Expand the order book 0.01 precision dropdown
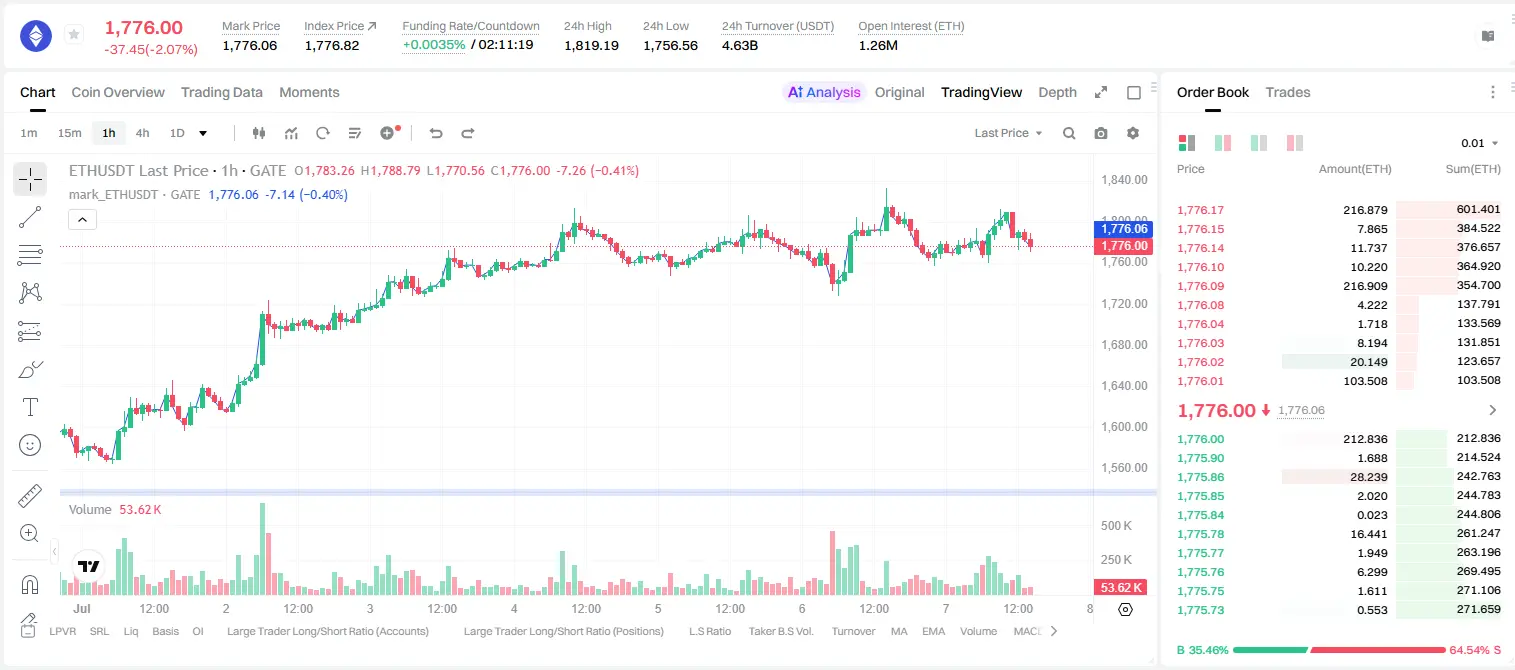 1480,143
